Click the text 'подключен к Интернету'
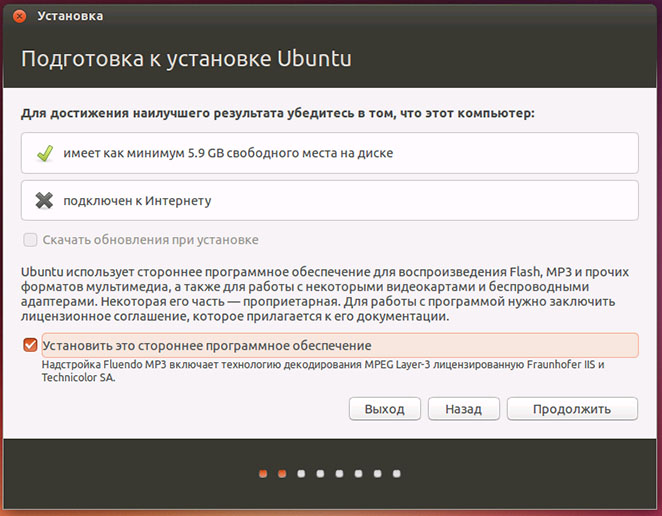 (x=137, y=201)
